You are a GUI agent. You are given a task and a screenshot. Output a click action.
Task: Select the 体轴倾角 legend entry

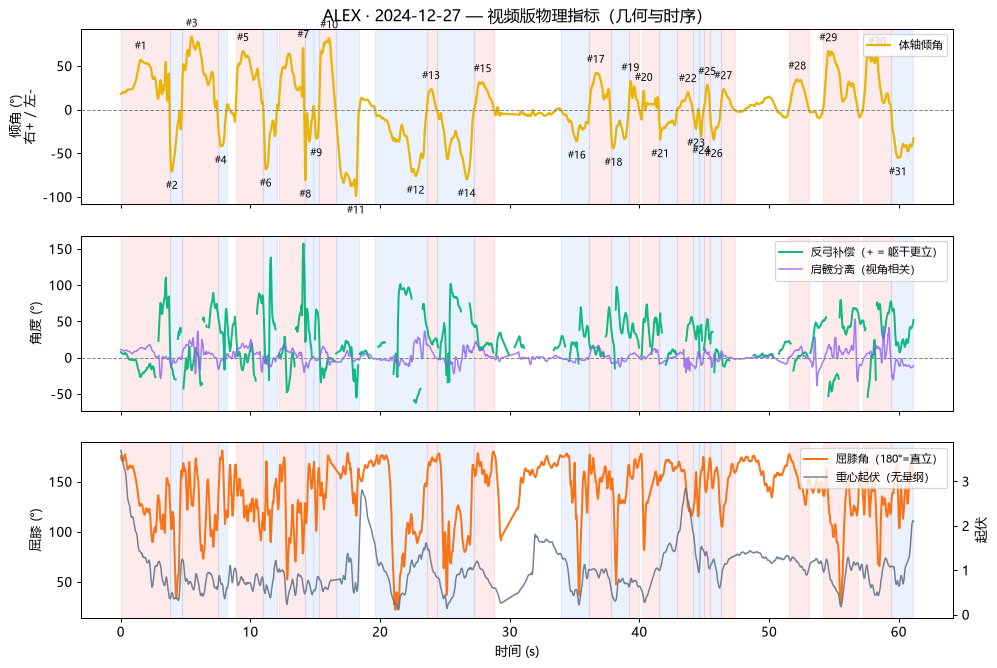(x=904, y=45)
